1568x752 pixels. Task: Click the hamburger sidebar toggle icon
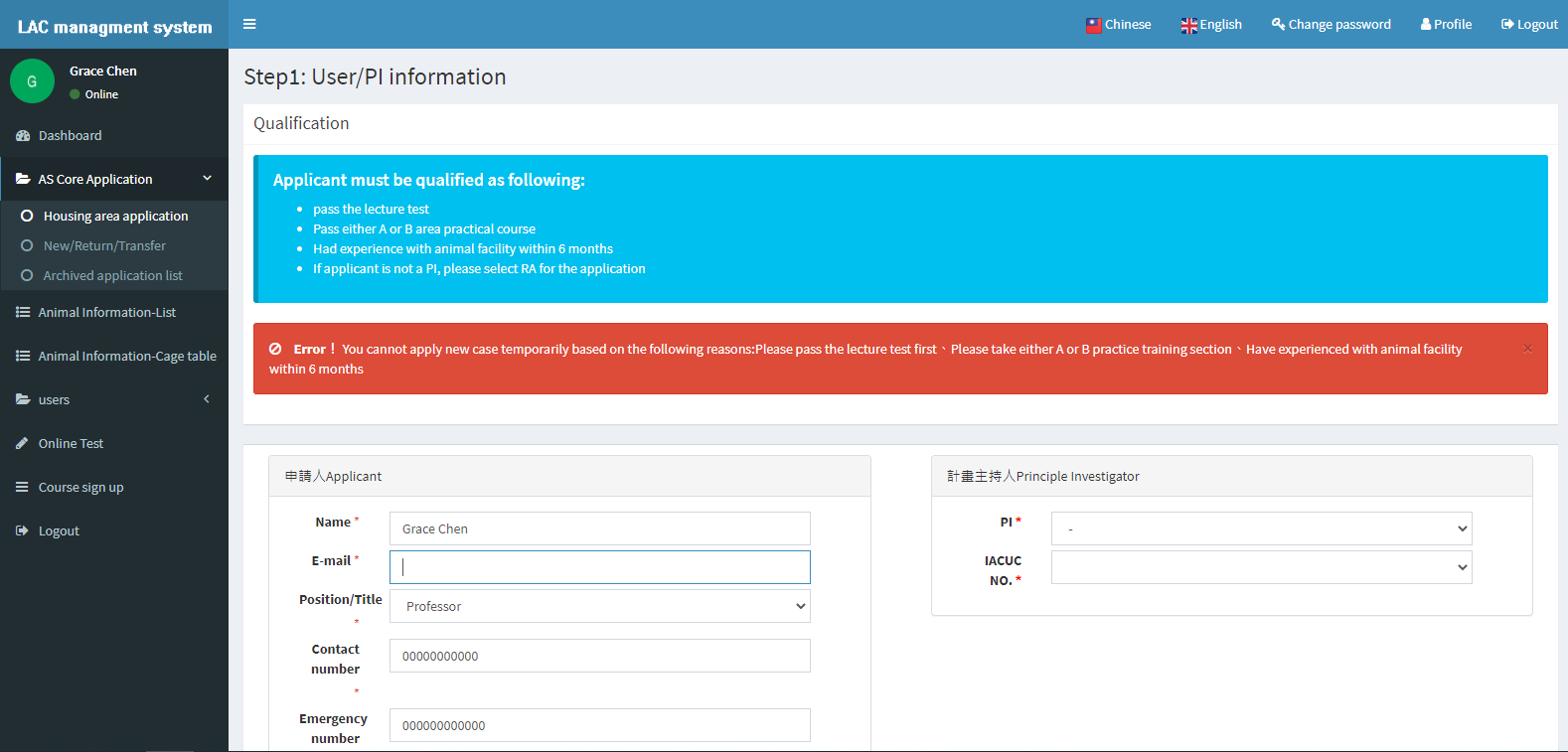[249, 24]
